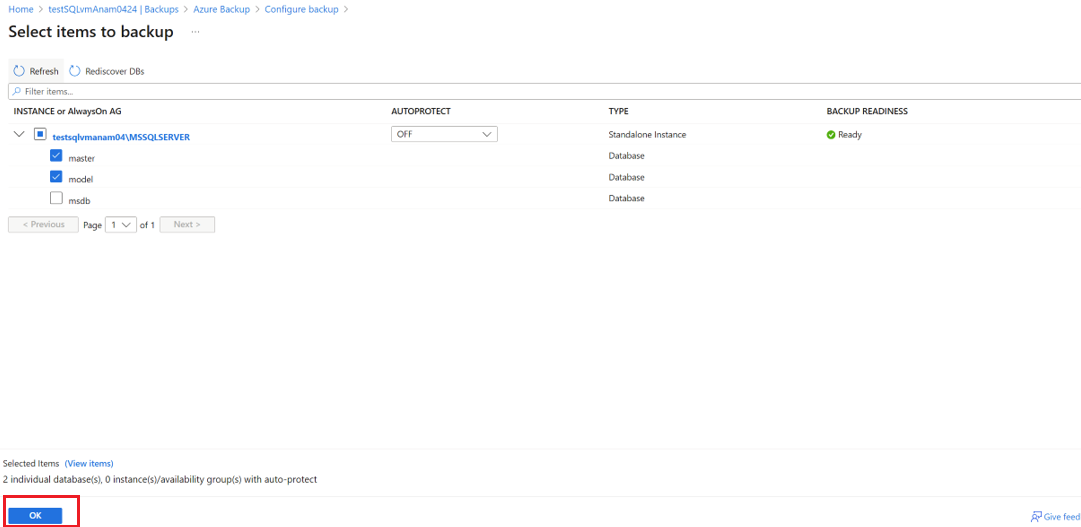1081x527 pixels.
Task: Go to Home breadcrumb
Action: point(20,9)
